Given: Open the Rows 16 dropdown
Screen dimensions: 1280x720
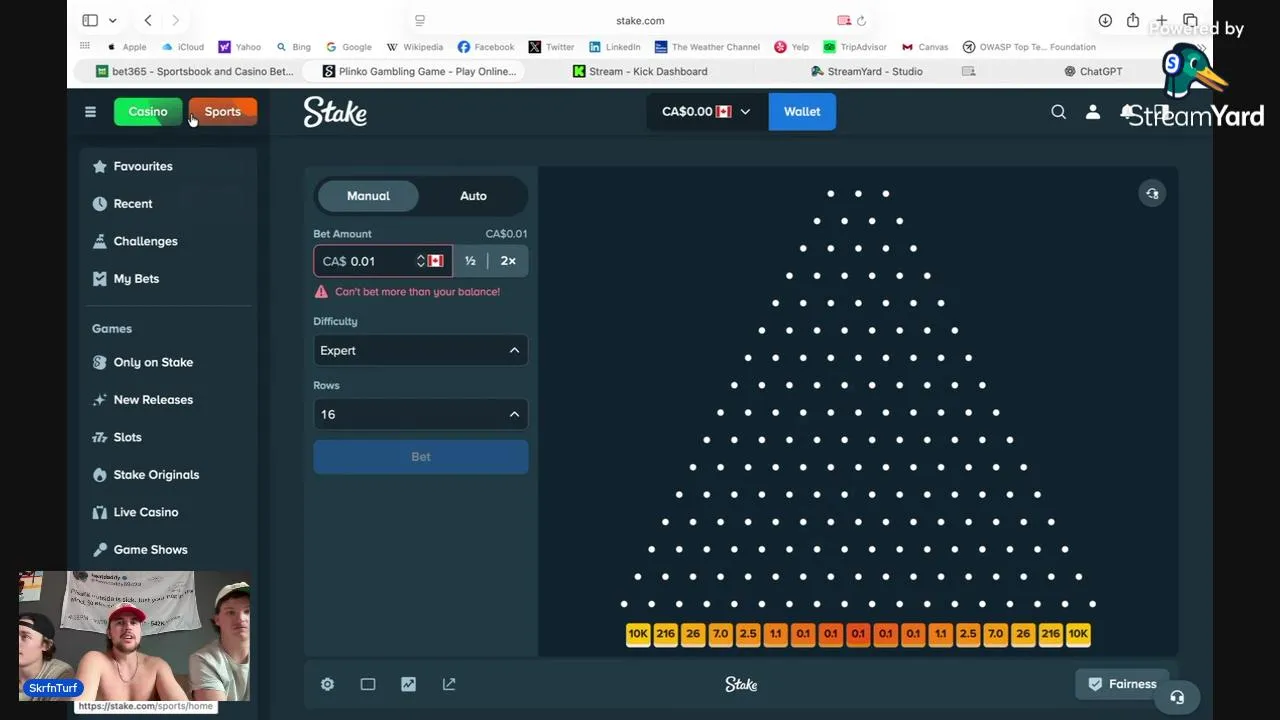Looking at the screenshot, I should pos(420,414).
